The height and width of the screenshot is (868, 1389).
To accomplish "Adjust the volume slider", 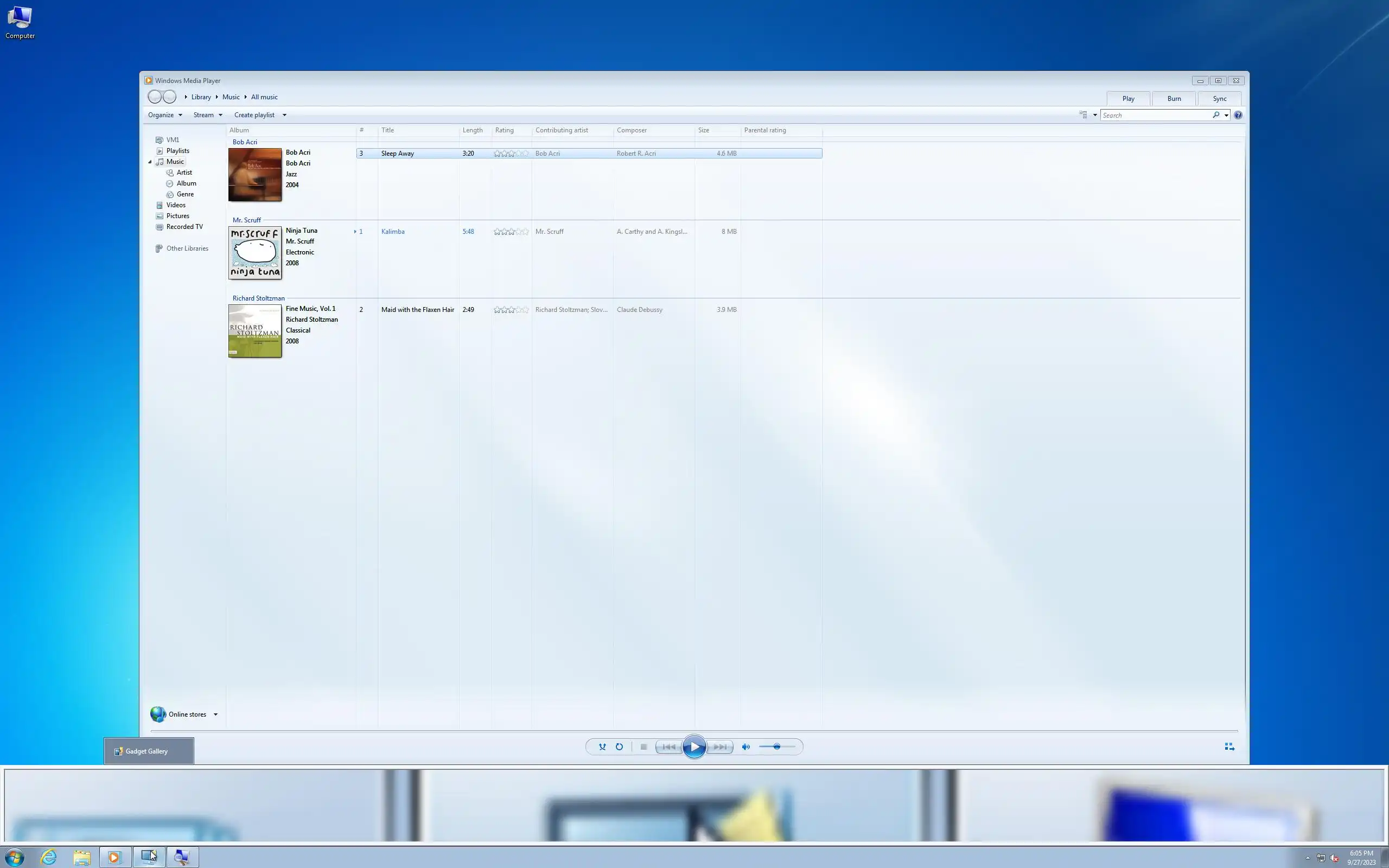I will tap(776, 747).
